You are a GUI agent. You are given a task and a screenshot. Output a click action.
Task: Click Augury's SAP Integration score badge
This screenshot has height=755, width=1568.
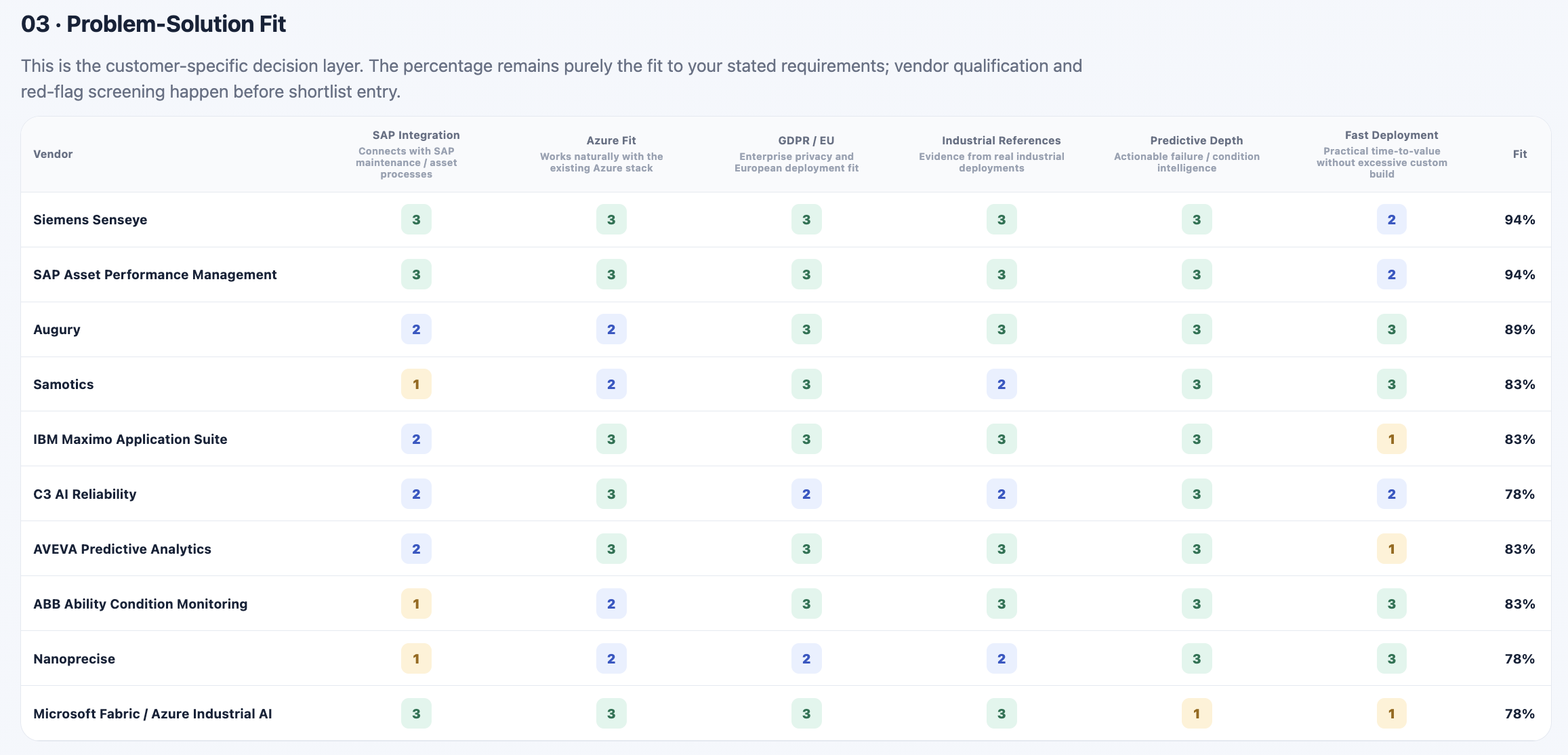(416, 329)
